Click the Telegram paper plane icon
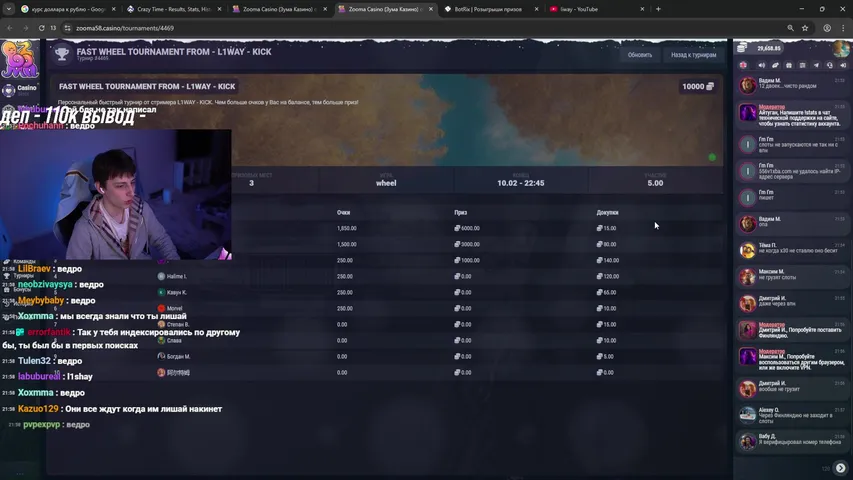This screenshot has height=480, width=853. pyautogui.click(x=816, y=65)
